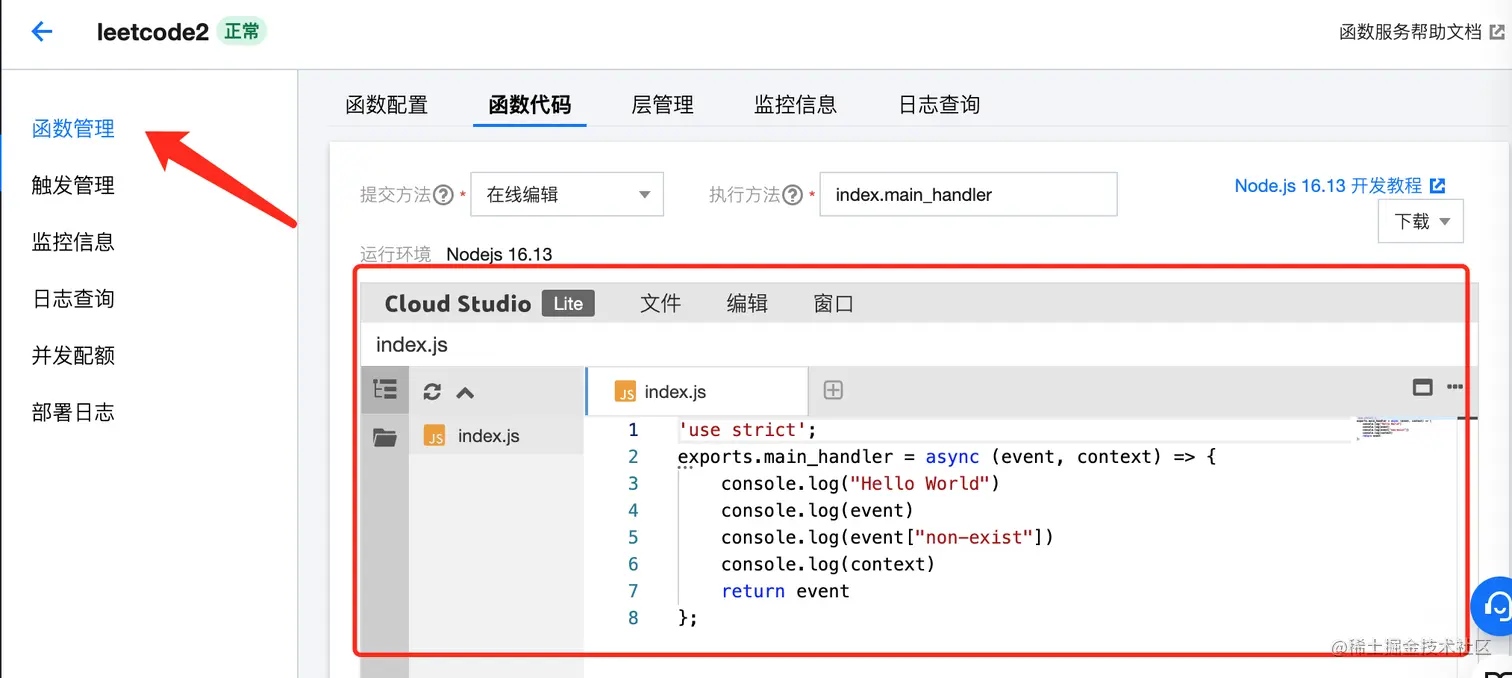Image resolution: width=1512 pixels, height=678 pixels.
Task: Open the 编辑 menu in Cloud Studio
Action: 747,304
